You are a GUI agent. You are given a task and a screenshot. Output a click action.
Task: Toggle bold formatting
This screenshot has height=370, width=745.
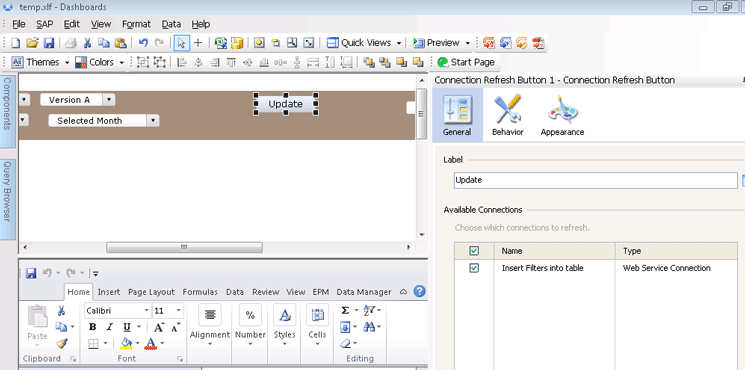click(x=93, y=327)
